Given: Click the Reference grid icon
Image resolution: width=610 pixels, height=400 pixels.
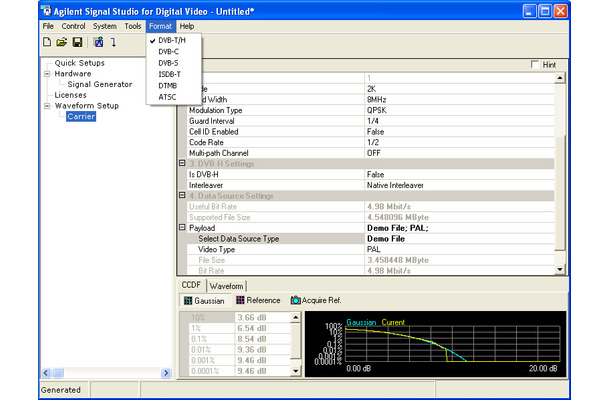Looking at the screenshot, I should [240, 300].
